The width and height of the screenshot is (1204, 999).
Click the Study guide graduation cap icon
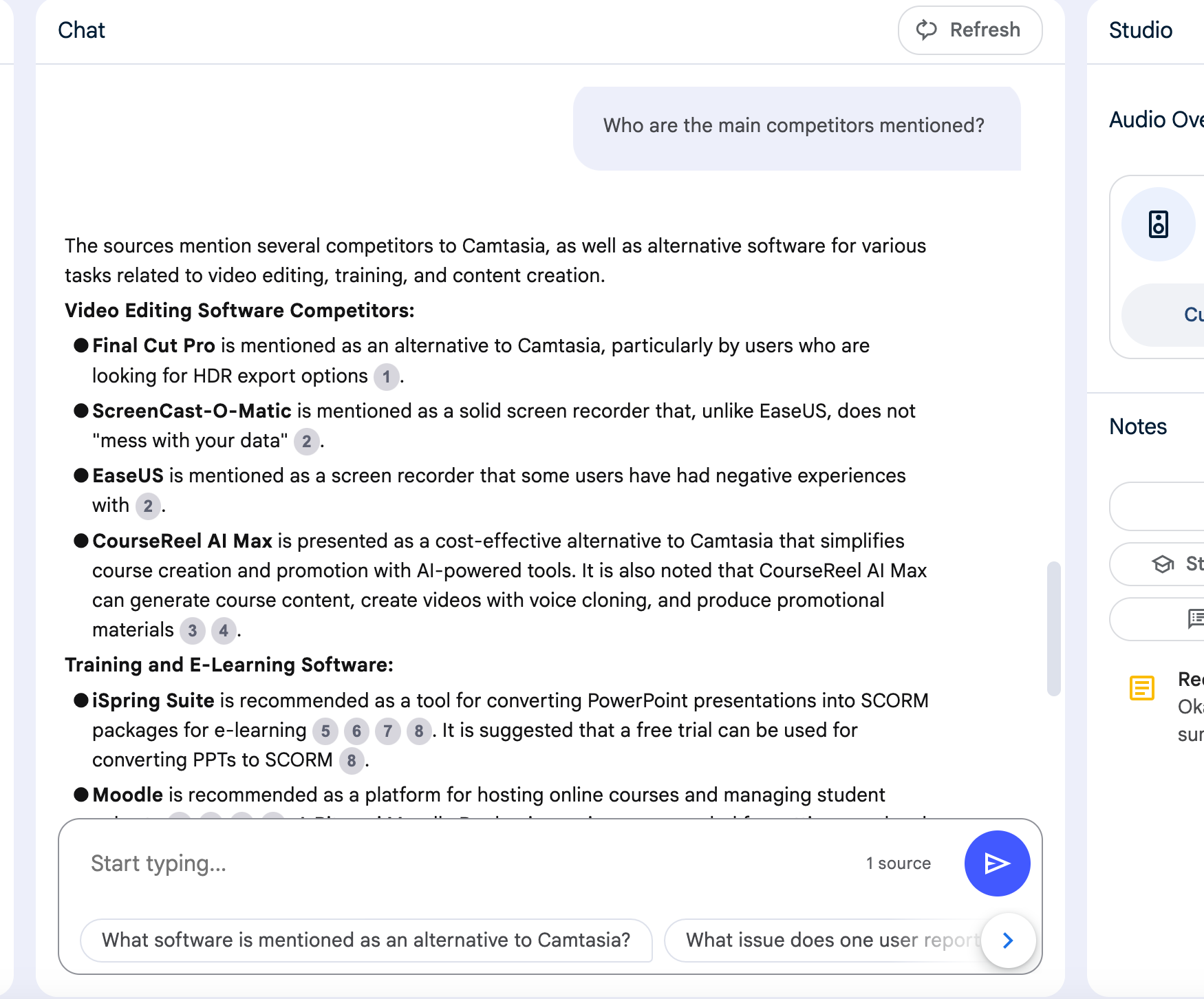(x=1163, y=564)
